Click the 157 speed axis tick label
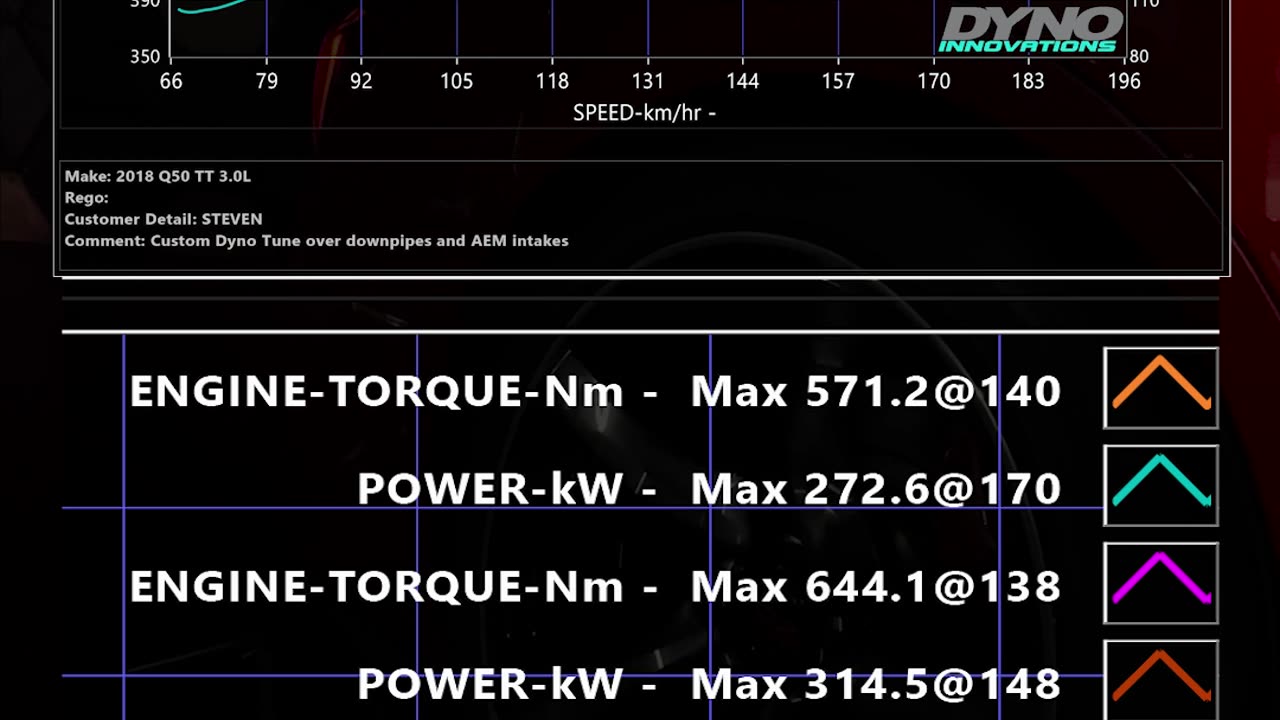Viewport: 1280px width, 720px height. (838, 81)
